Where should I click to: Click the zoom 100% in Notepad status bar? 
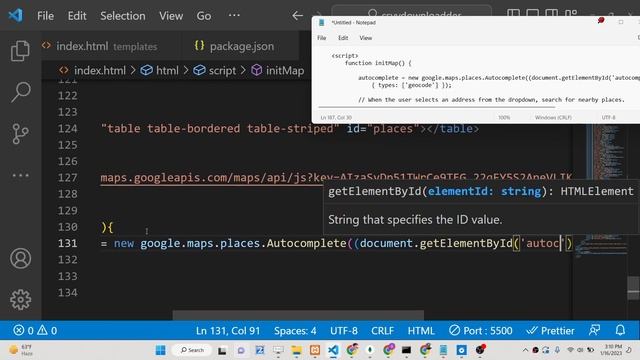[x=504, y=118]
